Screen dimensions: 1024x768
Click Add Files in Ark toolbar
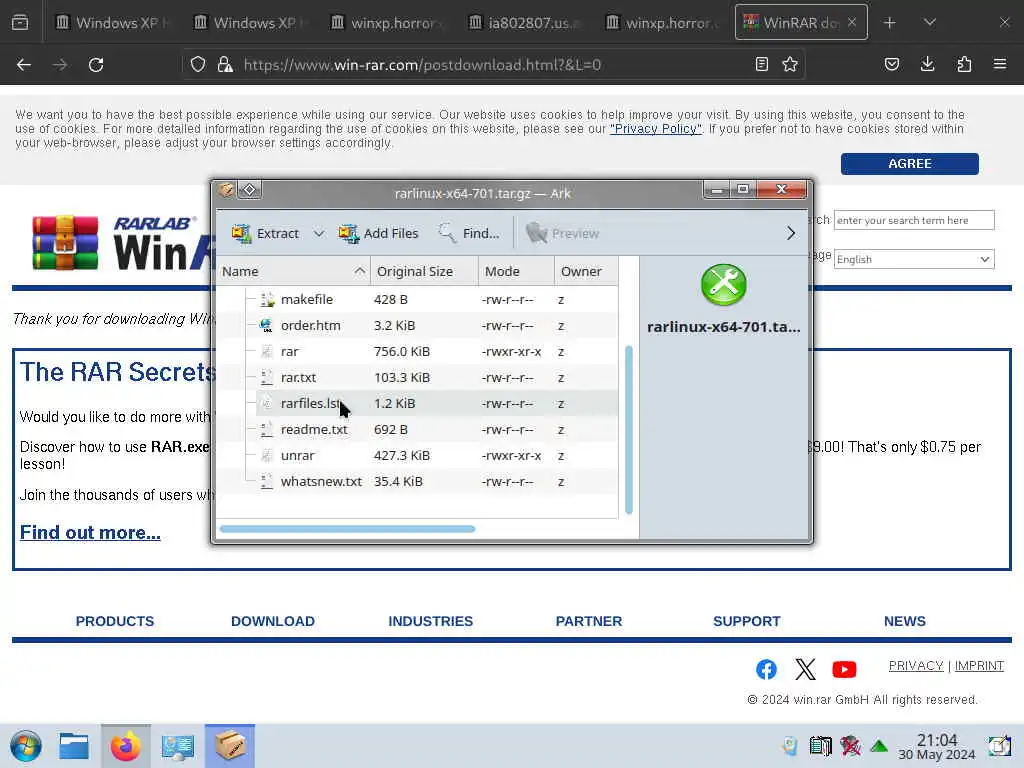[379, 233]
